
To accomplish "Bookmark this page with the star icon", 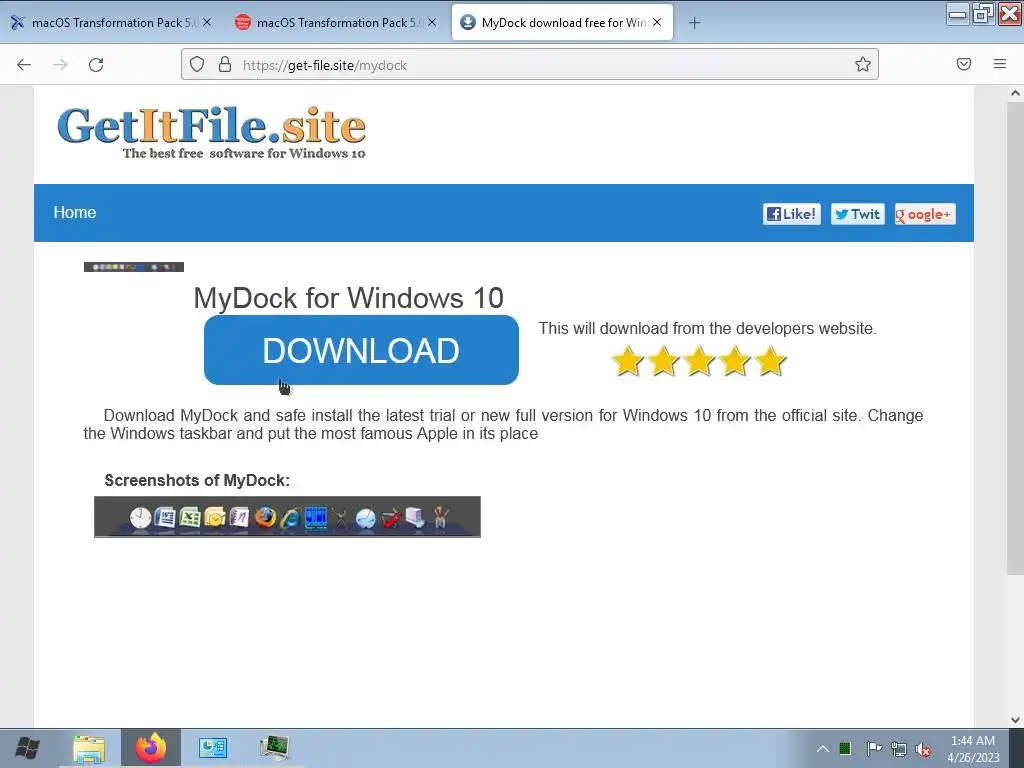I will [863, 64].
